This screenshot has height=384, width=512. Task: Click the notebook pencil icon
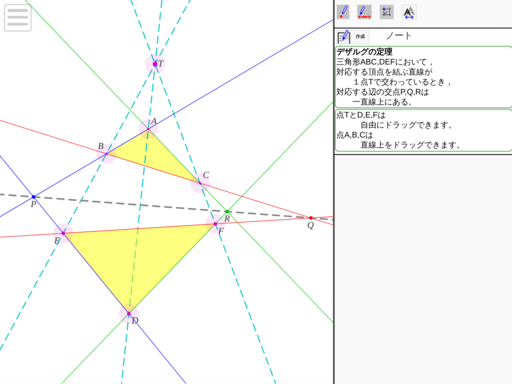point(344,36)
